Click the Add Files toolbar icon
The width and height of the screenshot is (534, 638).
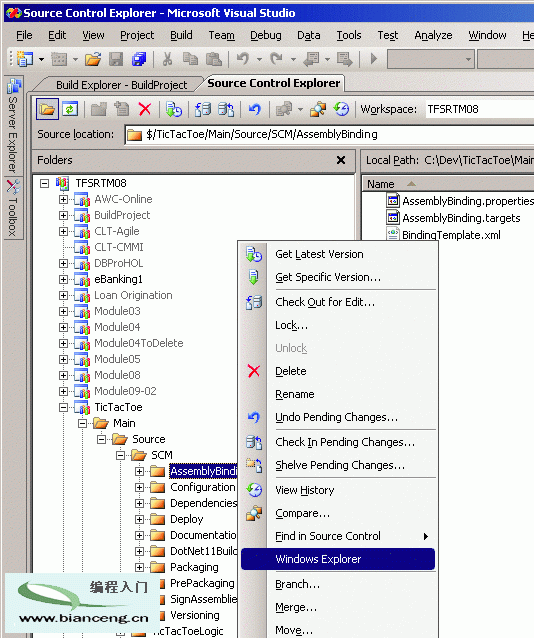click(121, 109)
